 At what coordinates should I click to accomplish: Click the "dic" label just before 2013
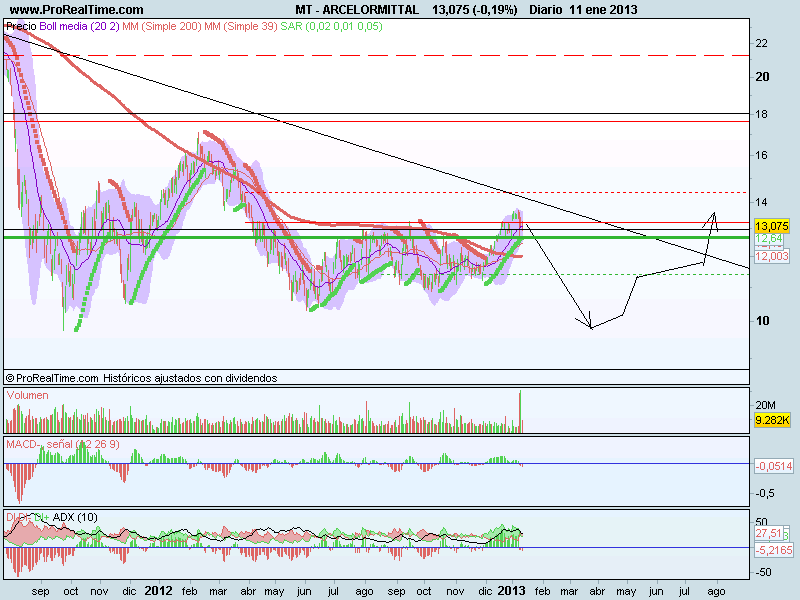485,591
